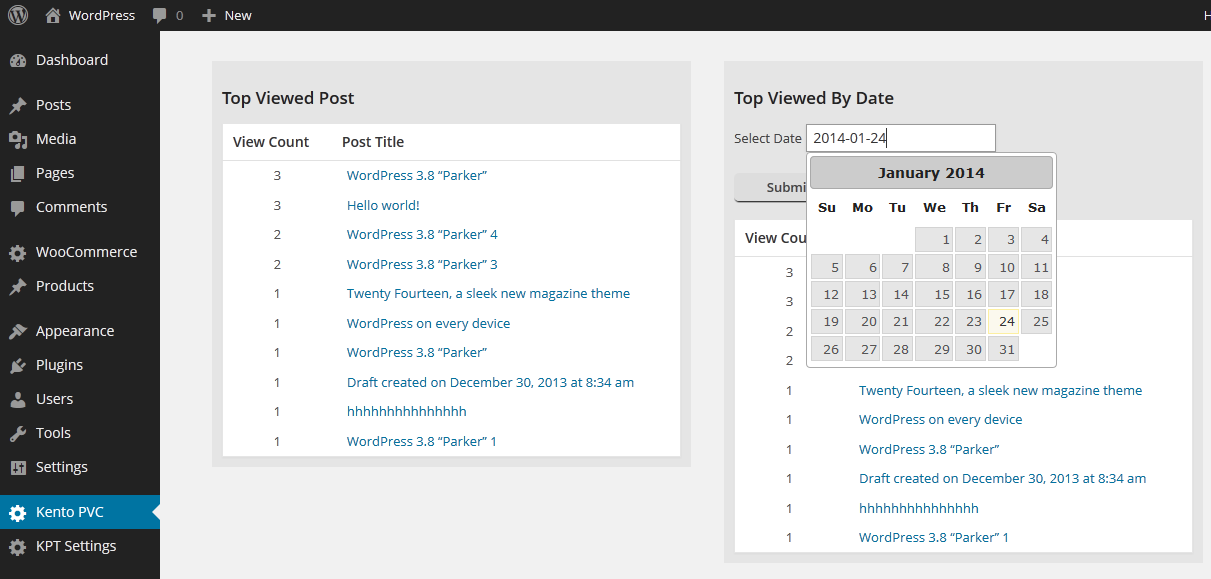Click the Plugins plug icon in the sidebar
1211x579 pixels.
[x=18, y=366]
